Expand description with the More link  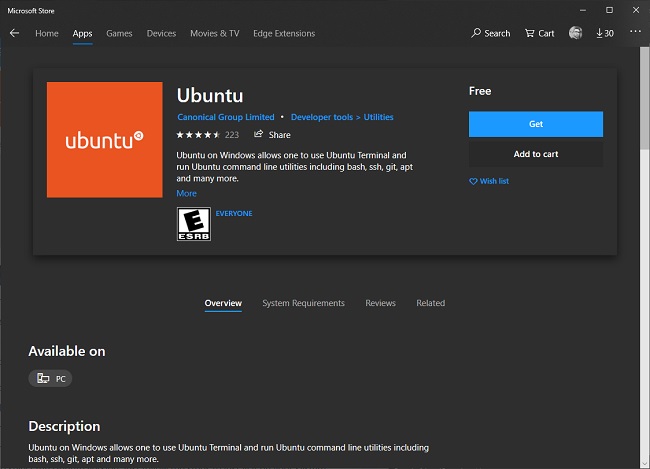(187, 193)
